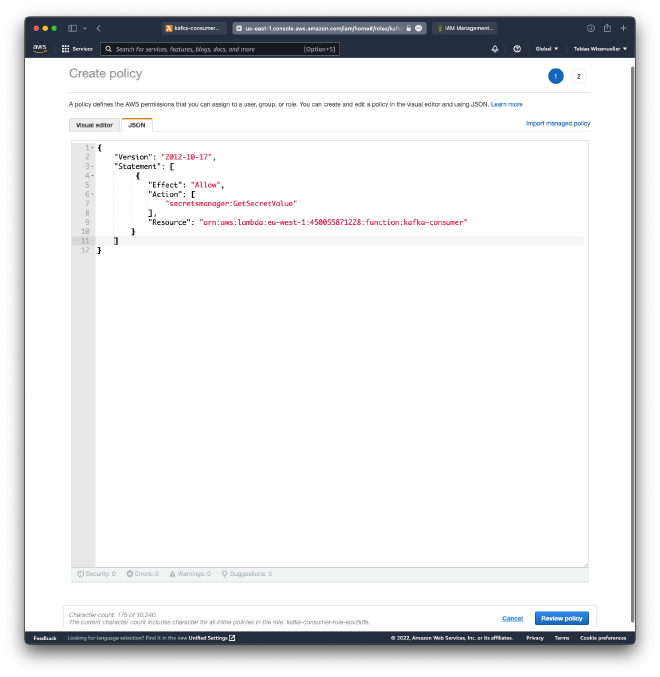Viewport: 660px width, 677px height.
Task: Open the help question mark icon
Action: (x=517, y=48)
